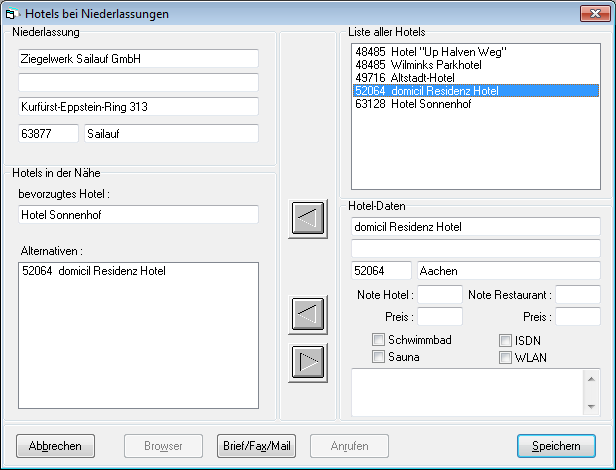Select Hotel "Up Halven Weg" in the hotel list
This screenshot has width=616, height=470.
[433, 52]
